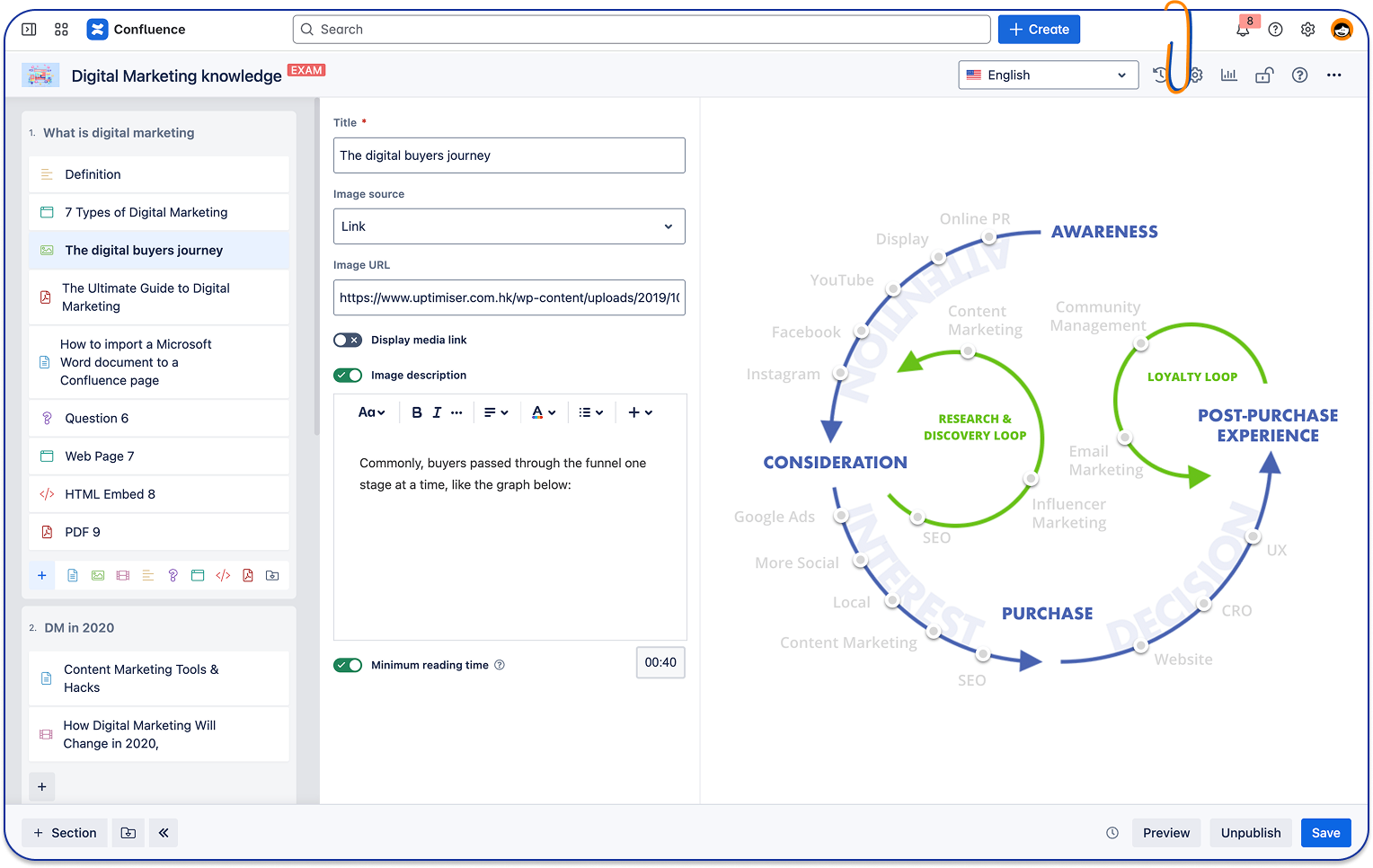The image size is (1373, 868).
Task: Open the notifications bell icon
Action: [x=1243, y=30]
